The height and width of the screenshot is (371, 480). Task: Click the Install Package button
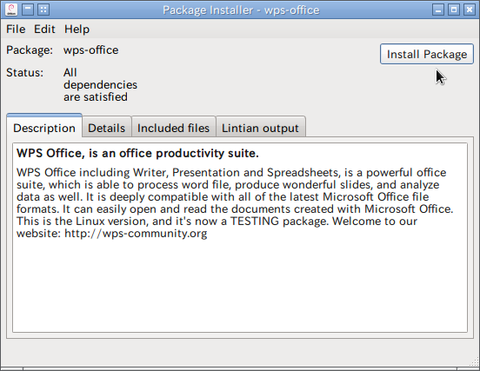[x=427, y=54]
